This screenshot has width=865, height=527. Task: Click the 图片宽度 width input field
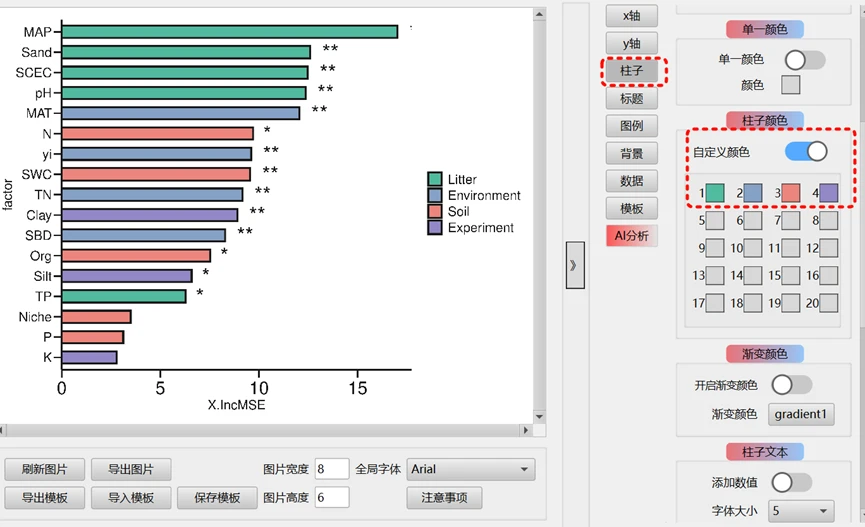(x=332, y=469)
